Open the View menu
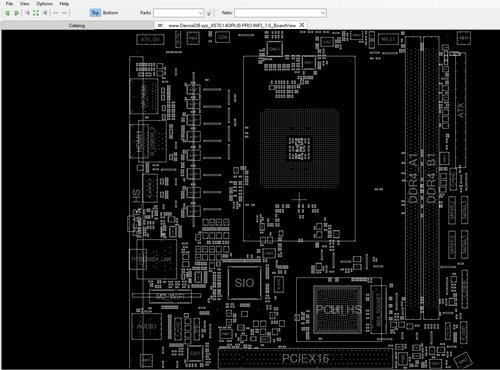Image resolution: width=500 pixels, height=370 pixels. 25,4
